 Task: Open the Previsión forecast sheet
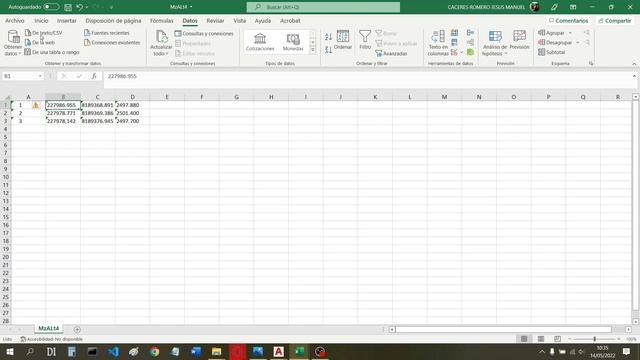click(519, 40)
